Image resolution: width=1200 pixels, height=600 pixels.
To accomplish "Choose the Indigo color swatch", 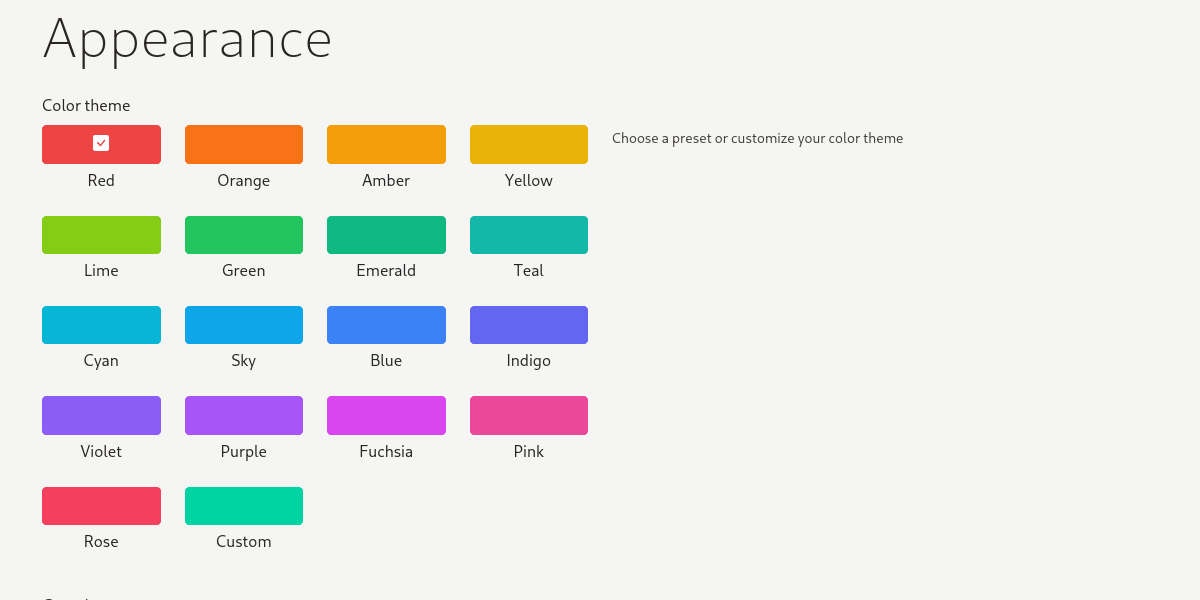I will (529, 325).
